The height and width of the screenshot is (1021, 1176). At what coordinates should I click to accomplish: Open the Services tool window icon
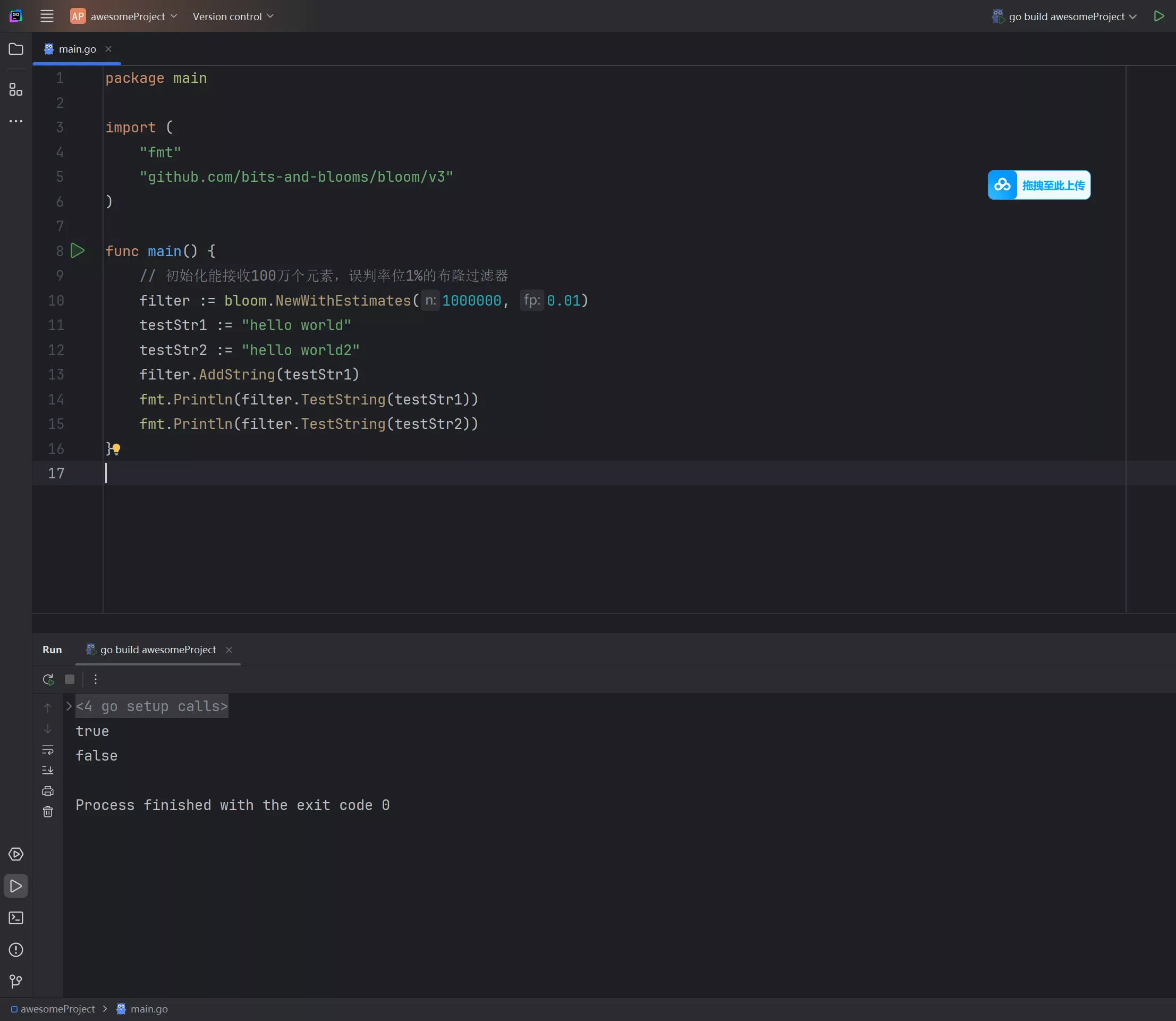[x=16, y=854]
